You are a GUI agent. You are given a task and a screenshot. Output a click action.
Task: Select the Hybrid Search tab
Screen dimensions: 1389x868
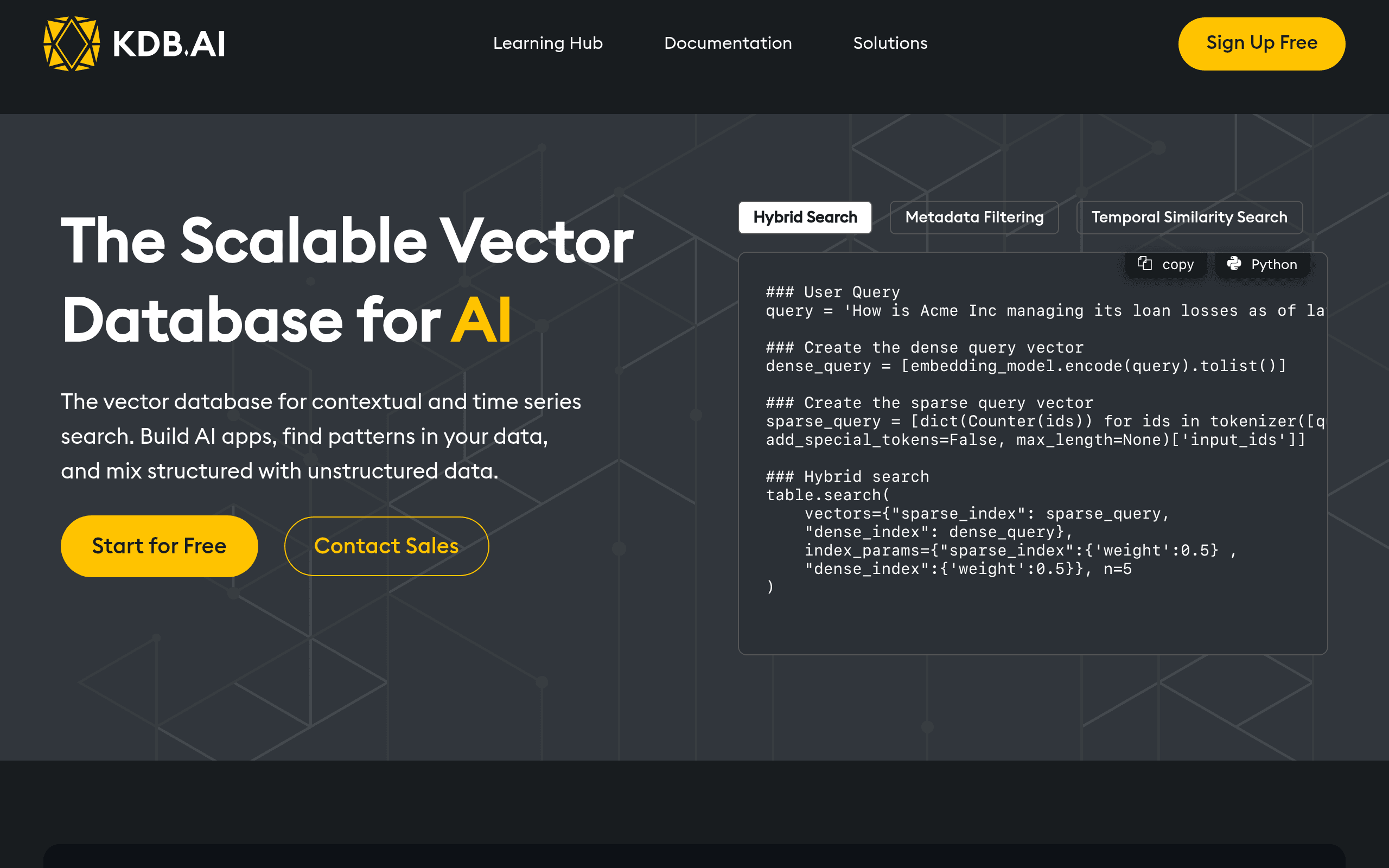[805, 217]
